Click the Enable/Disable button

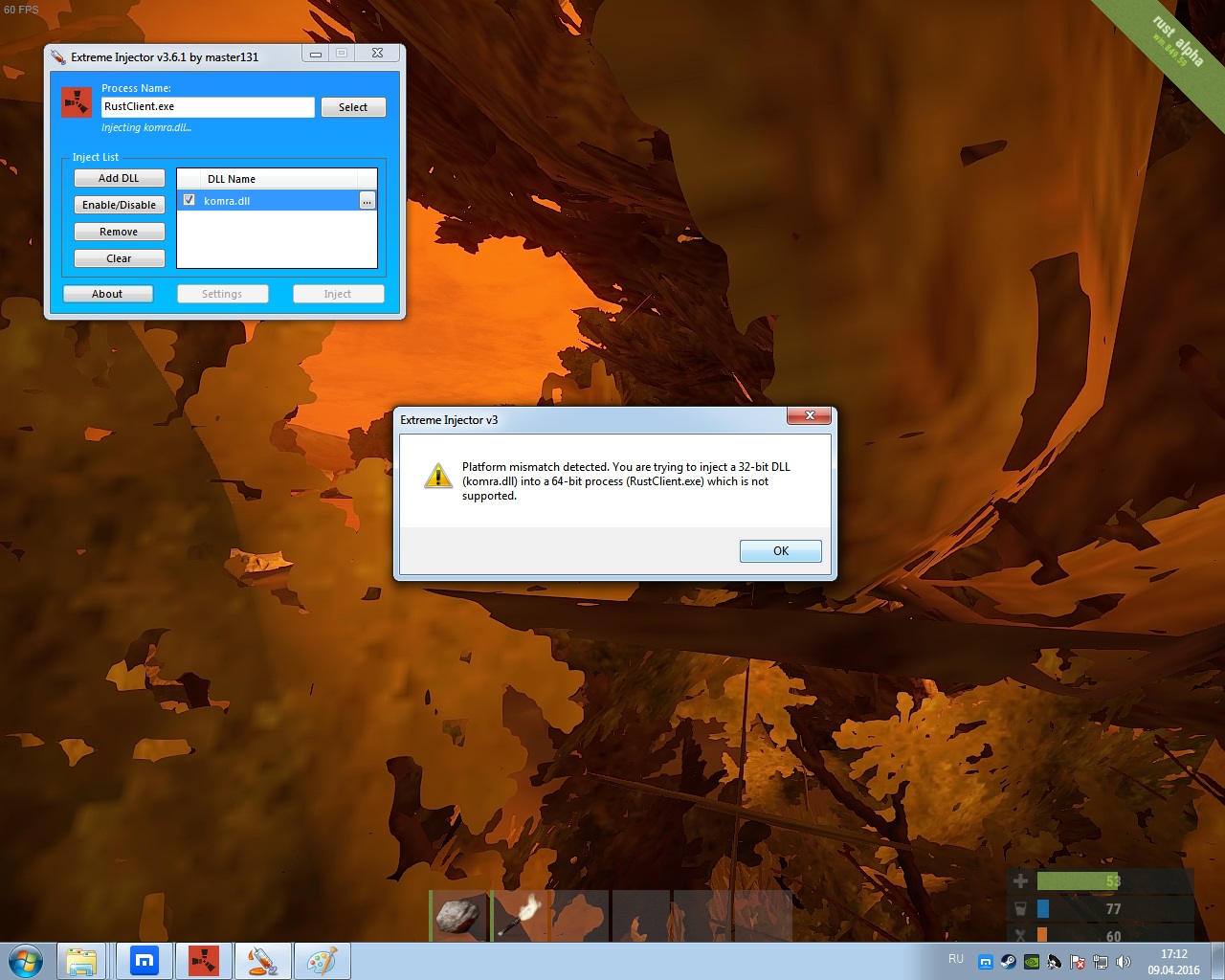[x=119, y=205]
